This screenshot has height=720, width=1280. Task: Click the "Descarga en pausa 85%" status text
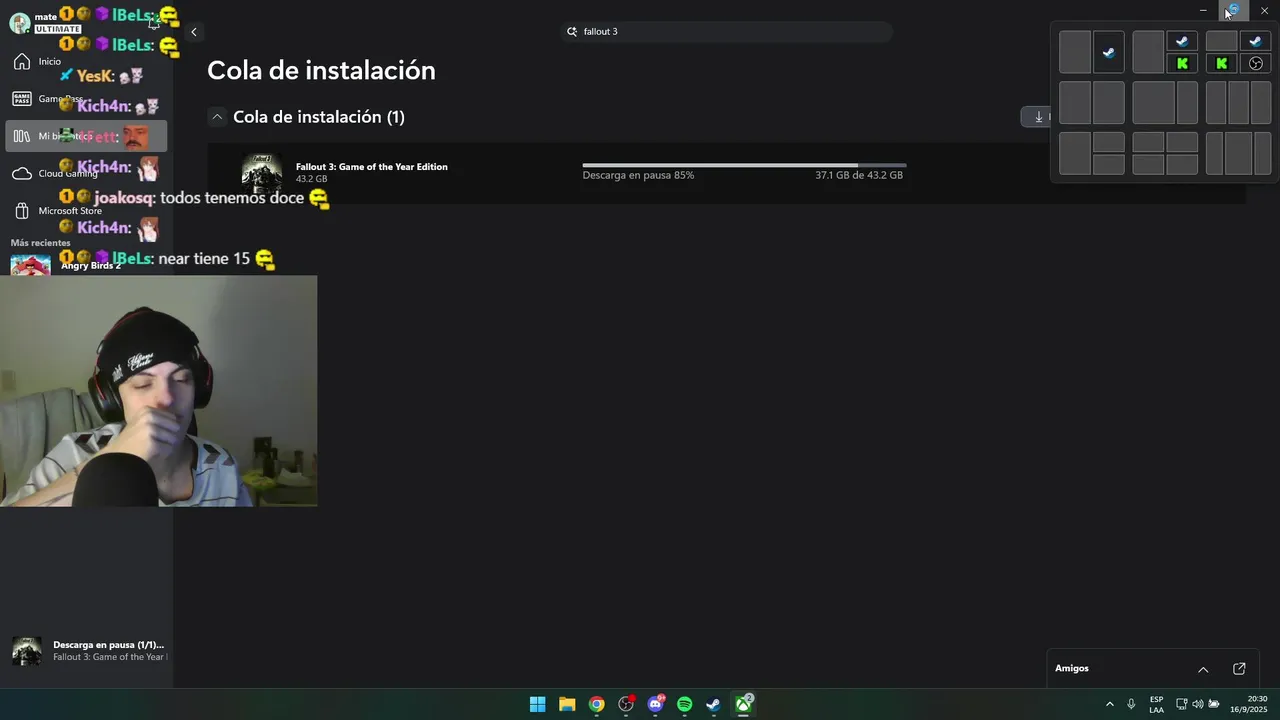638,175
